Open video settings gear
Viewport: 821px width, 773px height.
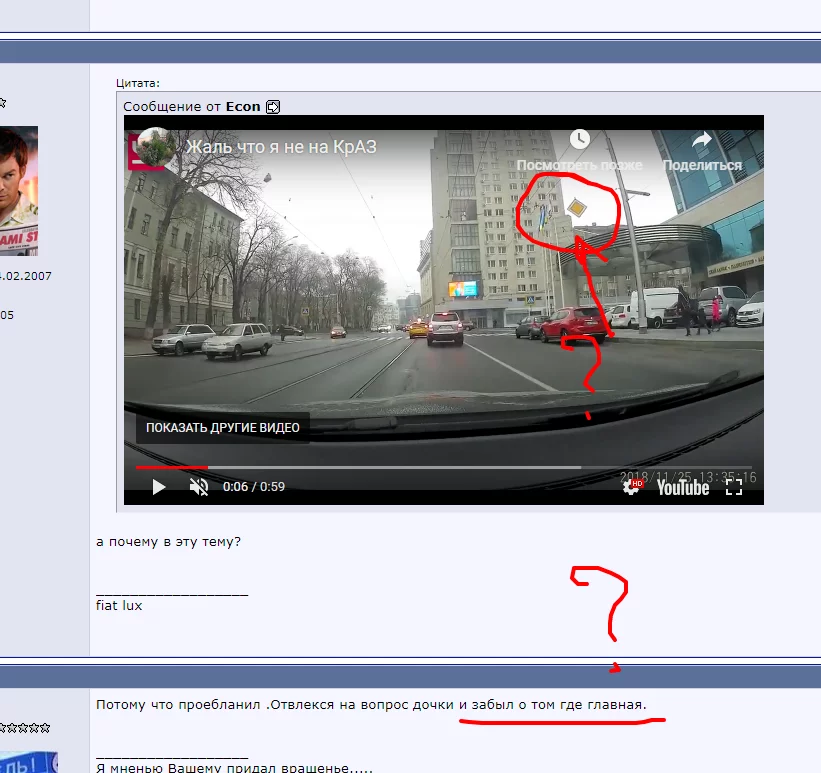click(631, 487)
